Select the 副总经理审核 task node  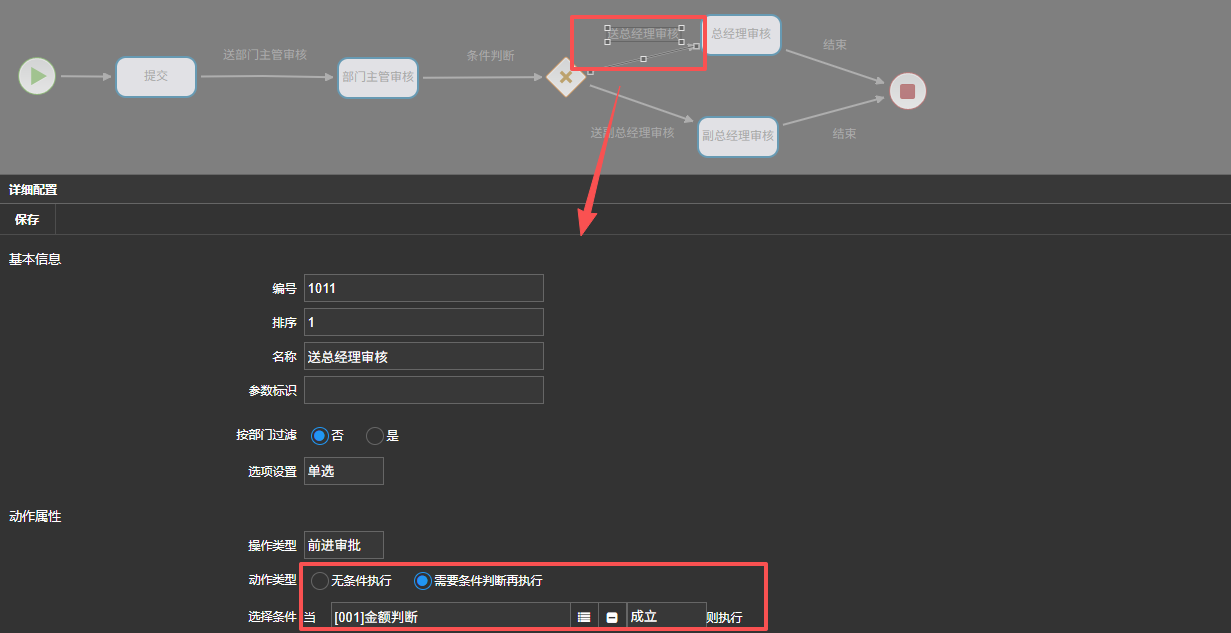(738, 137)
